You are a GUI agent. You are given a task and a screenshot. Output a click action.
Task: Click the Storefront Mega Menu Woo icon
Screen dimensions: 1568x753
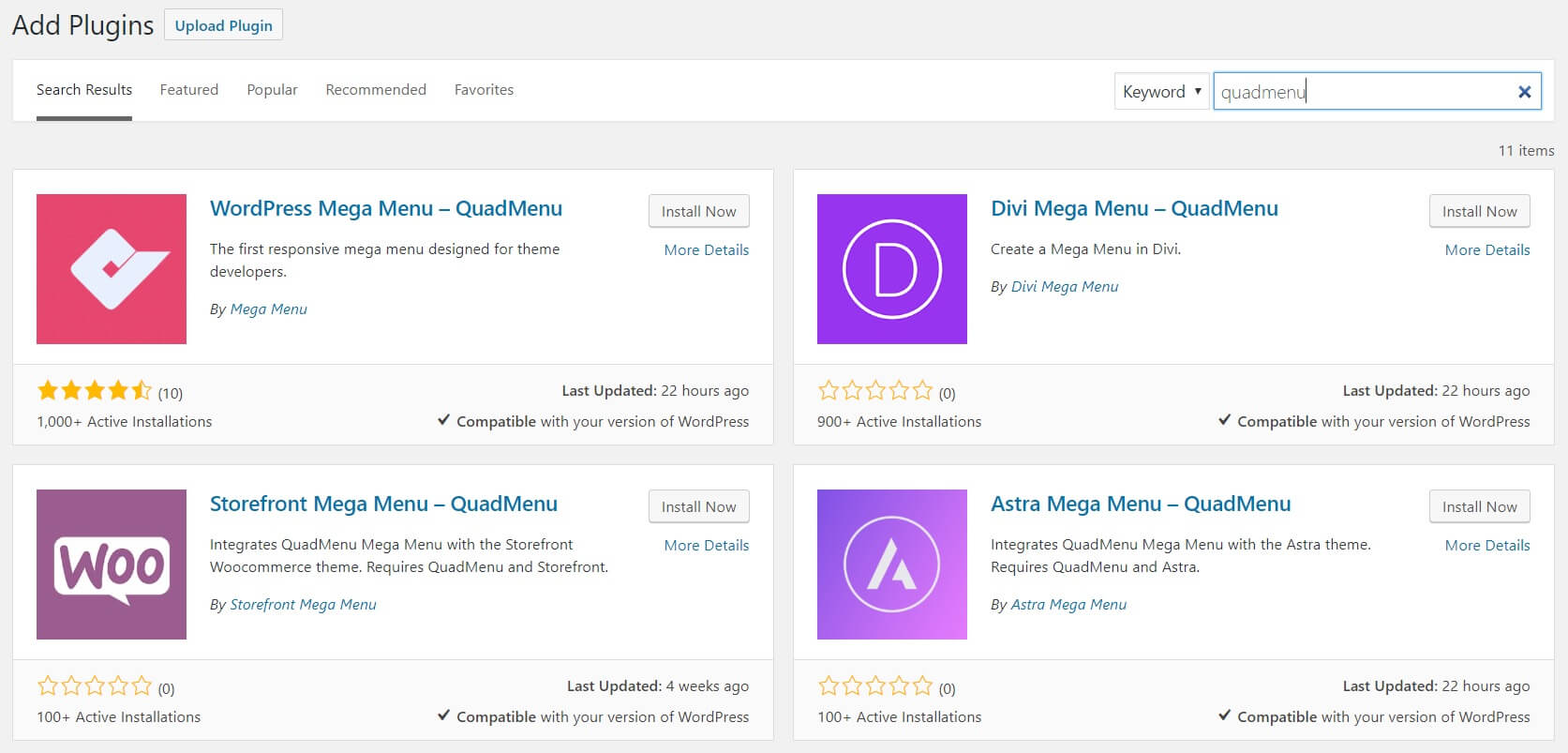pos(112,565)
